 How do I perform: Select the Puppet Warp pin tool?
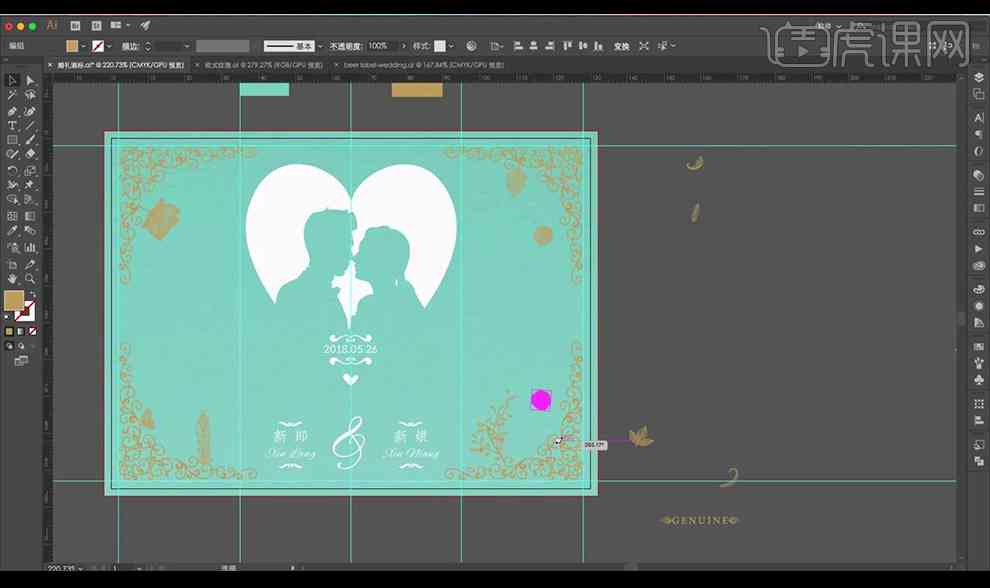(30, 185)
